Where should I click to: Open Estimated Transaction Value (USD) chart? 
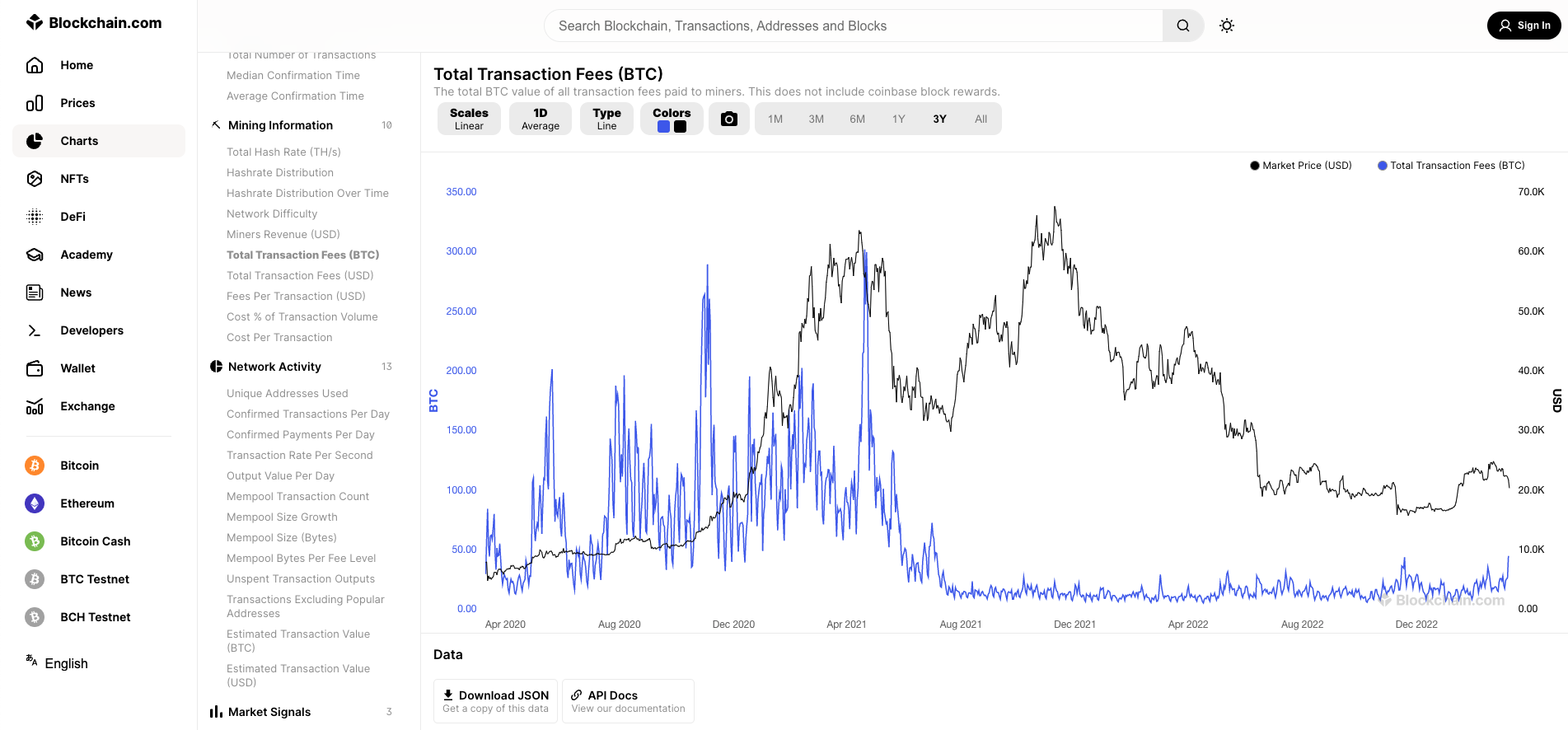(x=298, y=675)
